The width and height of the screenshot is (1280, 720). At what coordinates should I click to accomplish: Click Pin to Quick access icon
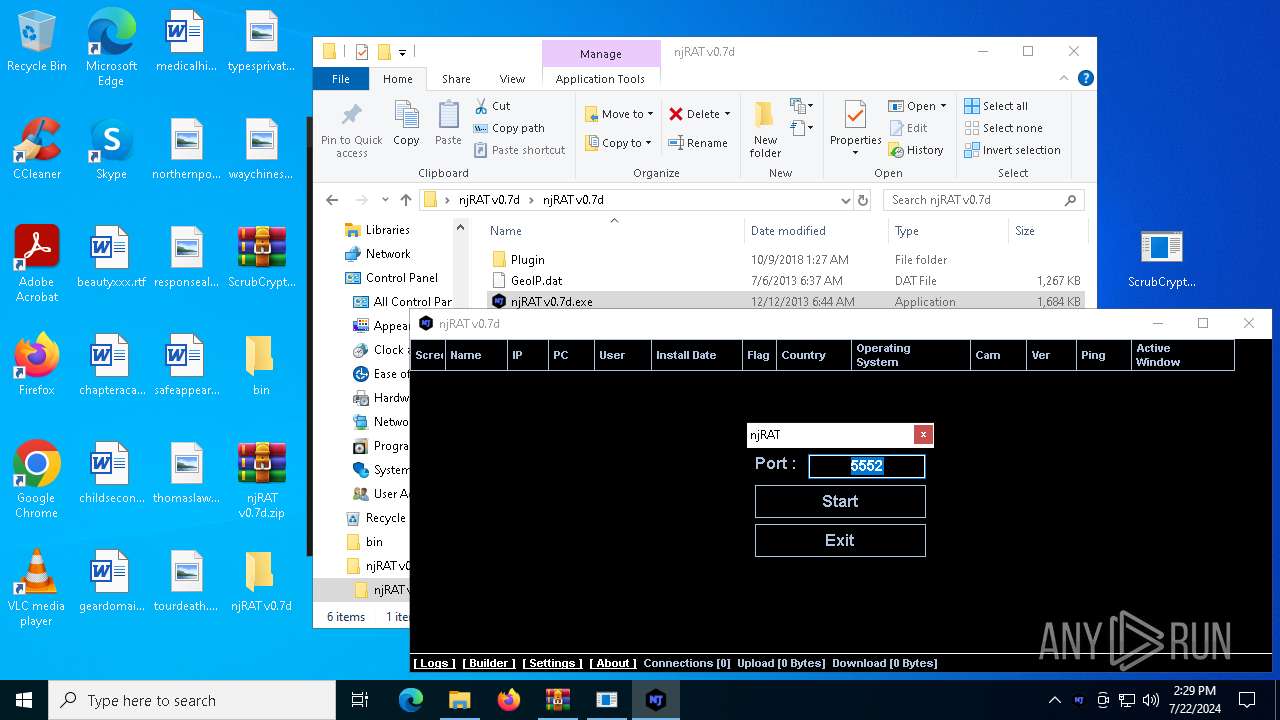coord(352,129)
